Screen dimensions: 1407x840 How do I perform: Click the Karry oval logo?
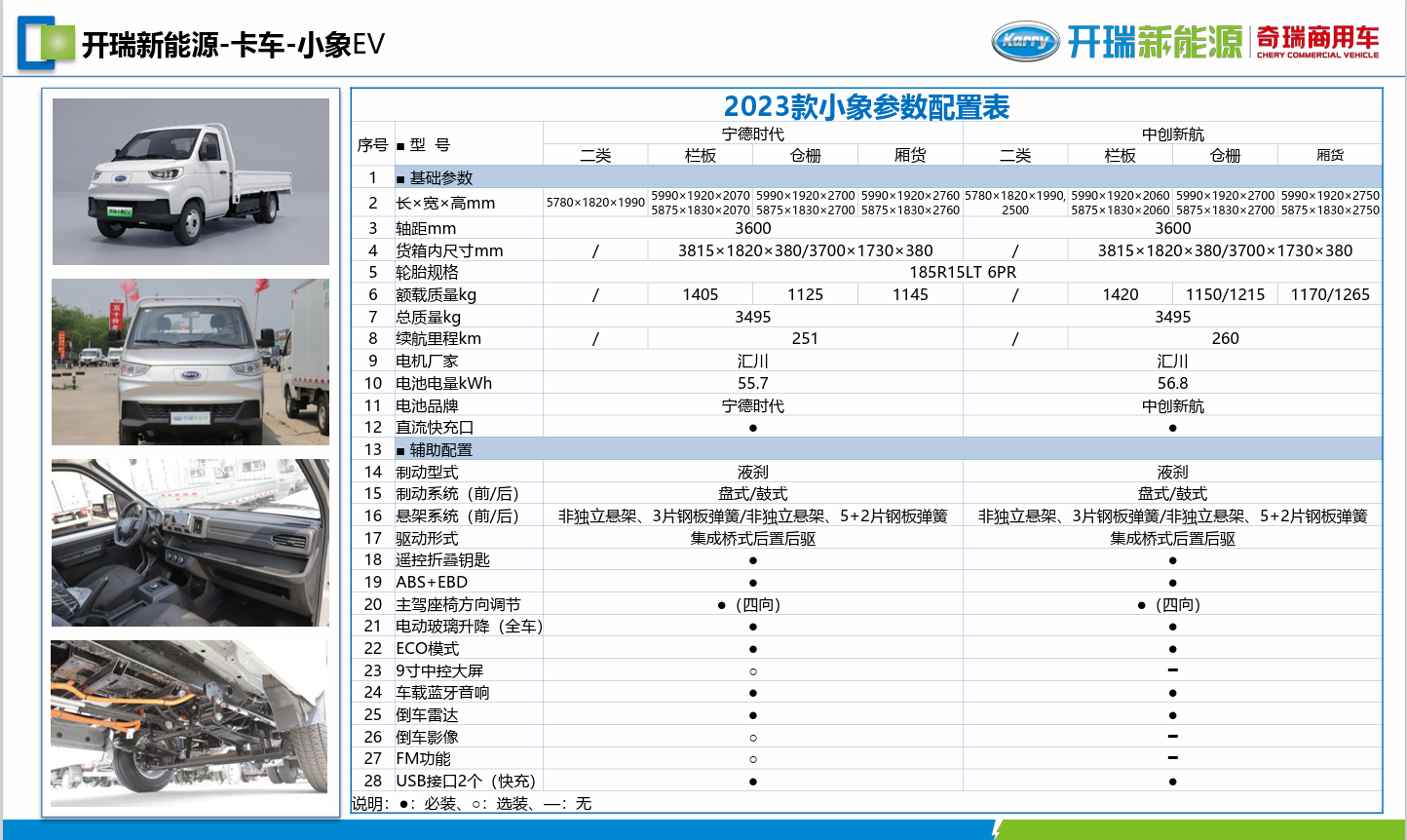tap(1025, 41)
